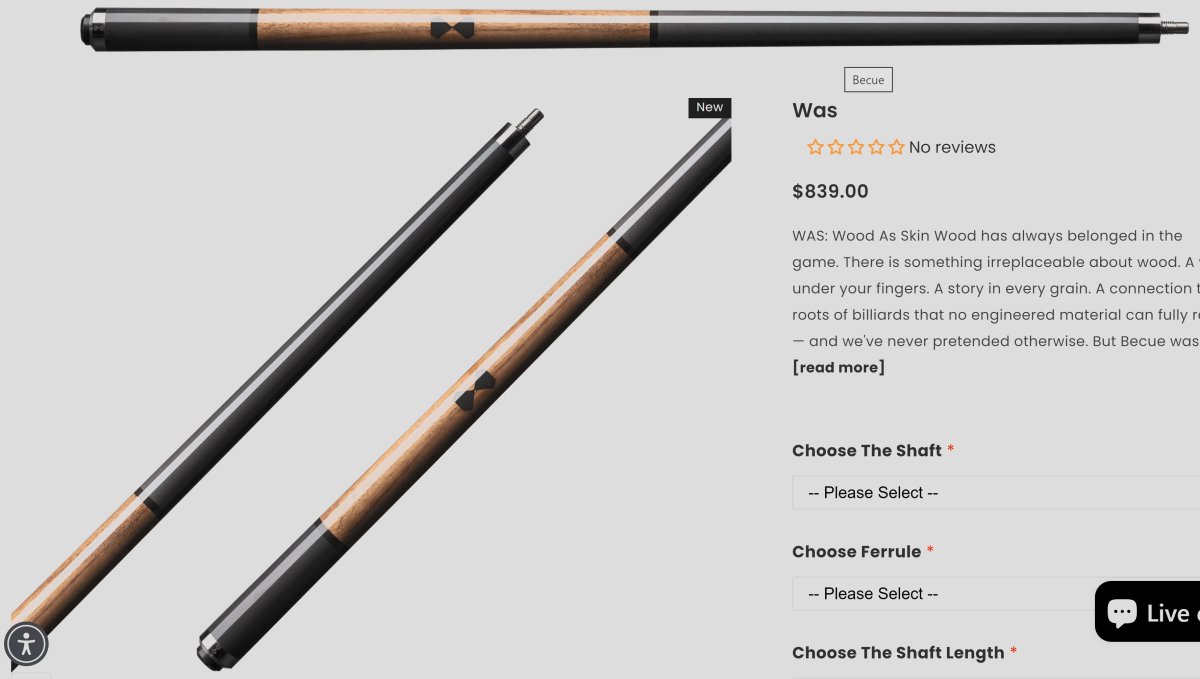The width and height of the screenshot is (1200, 679).
Task: Open the Choose The Shaft dropdown
Action: tap(996, 492)
